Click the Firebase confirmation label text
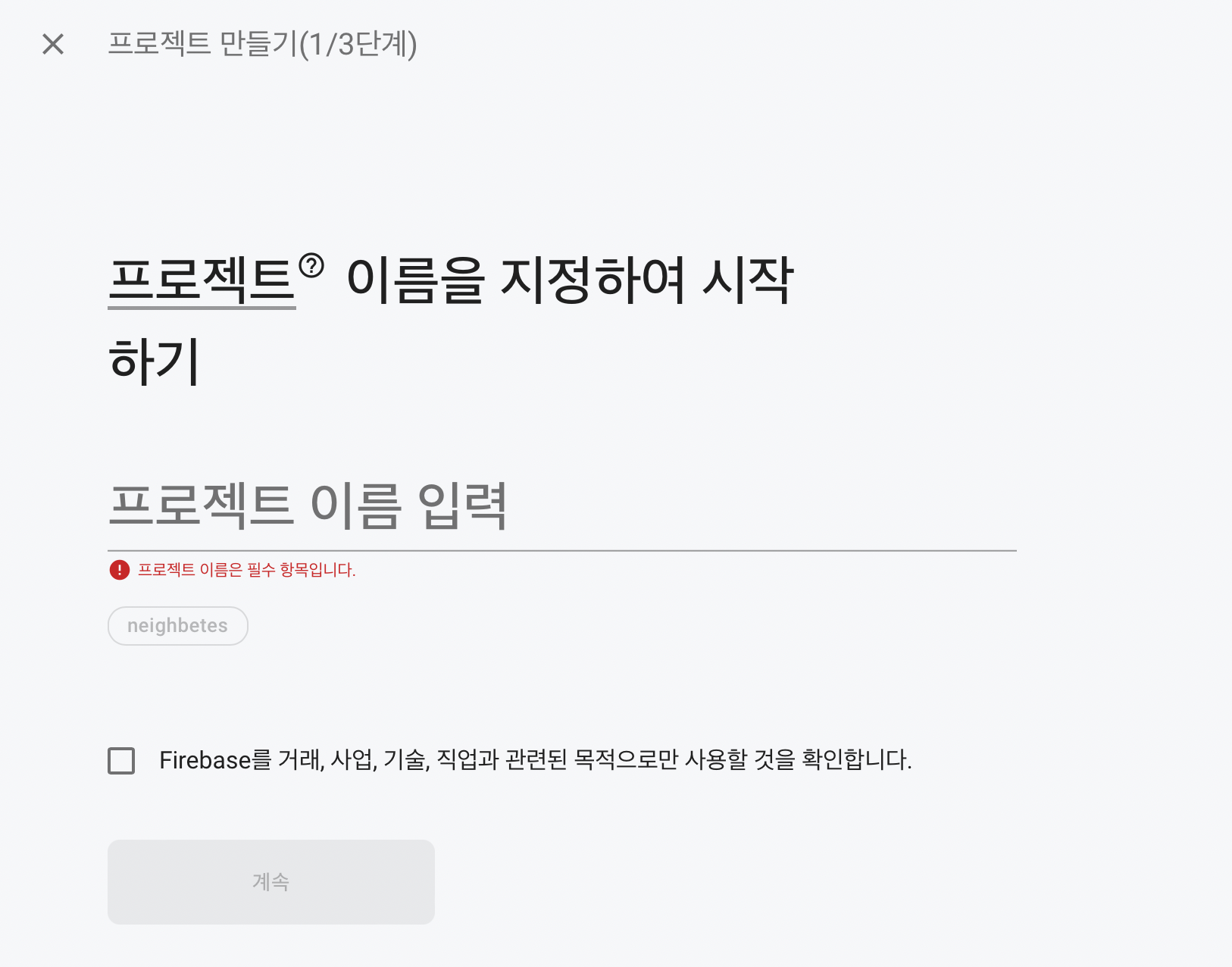 coord(536,760)
